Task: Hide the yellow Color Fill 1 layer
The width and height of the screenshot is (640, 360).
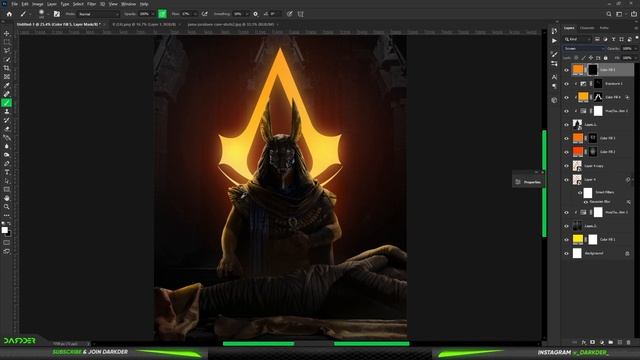Action: (566, 240)
